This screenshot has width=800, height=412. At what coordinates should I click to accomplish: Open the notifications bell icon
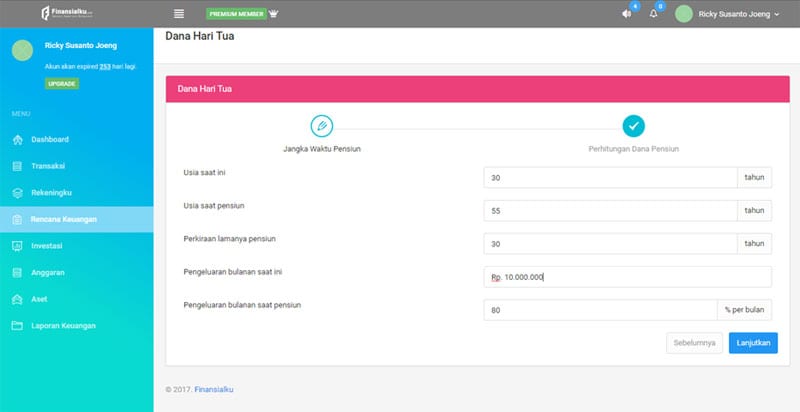(654, 14)
